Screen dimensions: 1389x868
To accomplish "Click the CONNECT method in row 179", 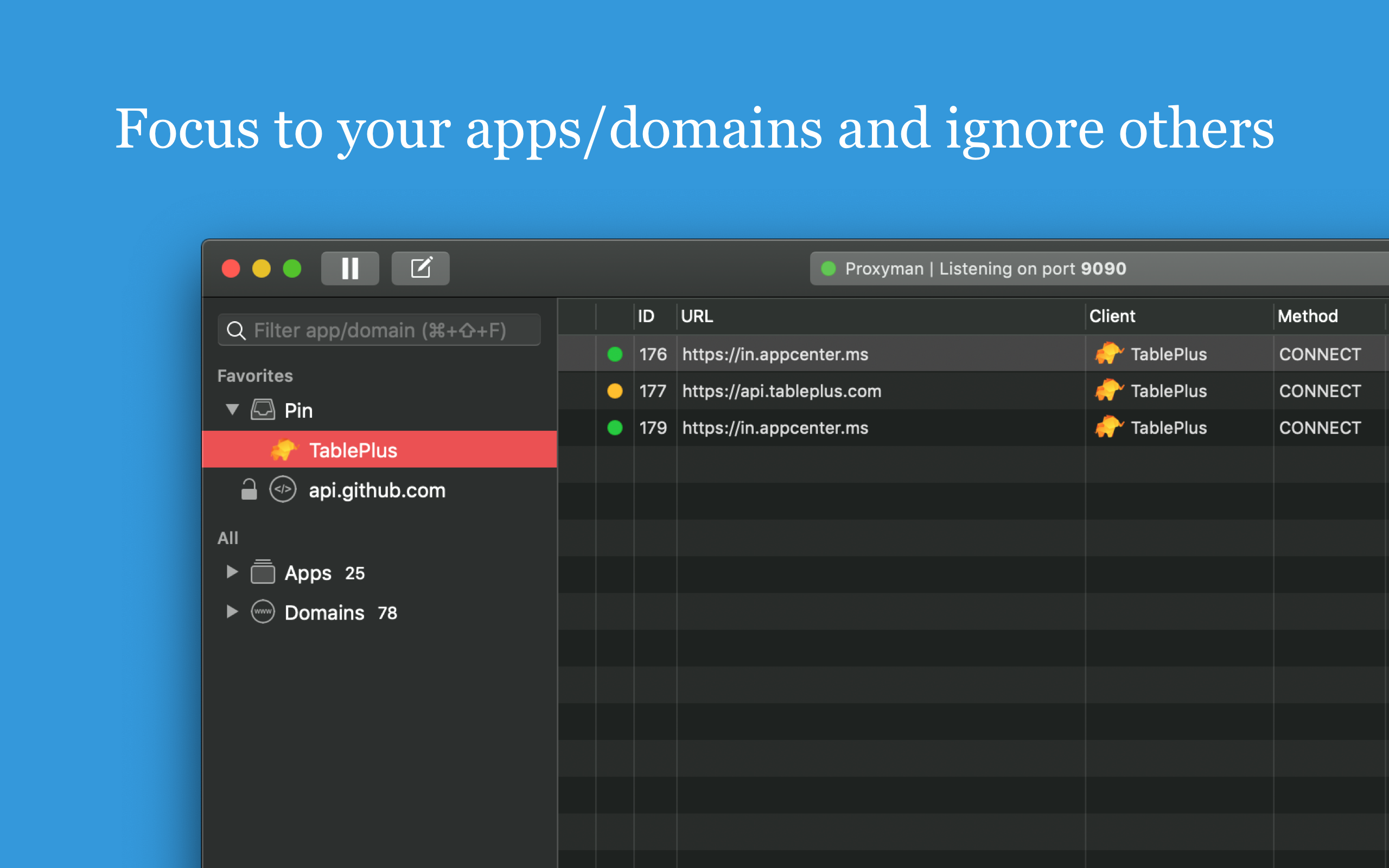I will [1320, 427].
